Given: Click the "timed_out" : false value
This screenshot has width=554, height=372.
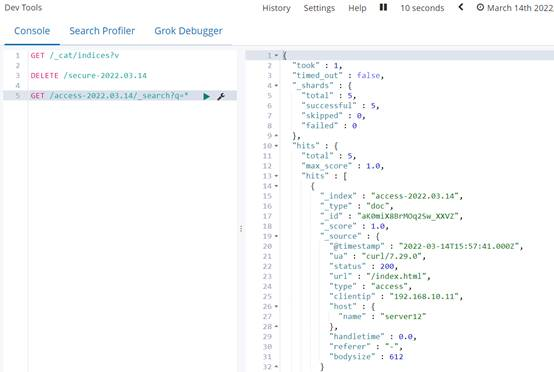Looking at the screenshot, I should click(370, 76).
